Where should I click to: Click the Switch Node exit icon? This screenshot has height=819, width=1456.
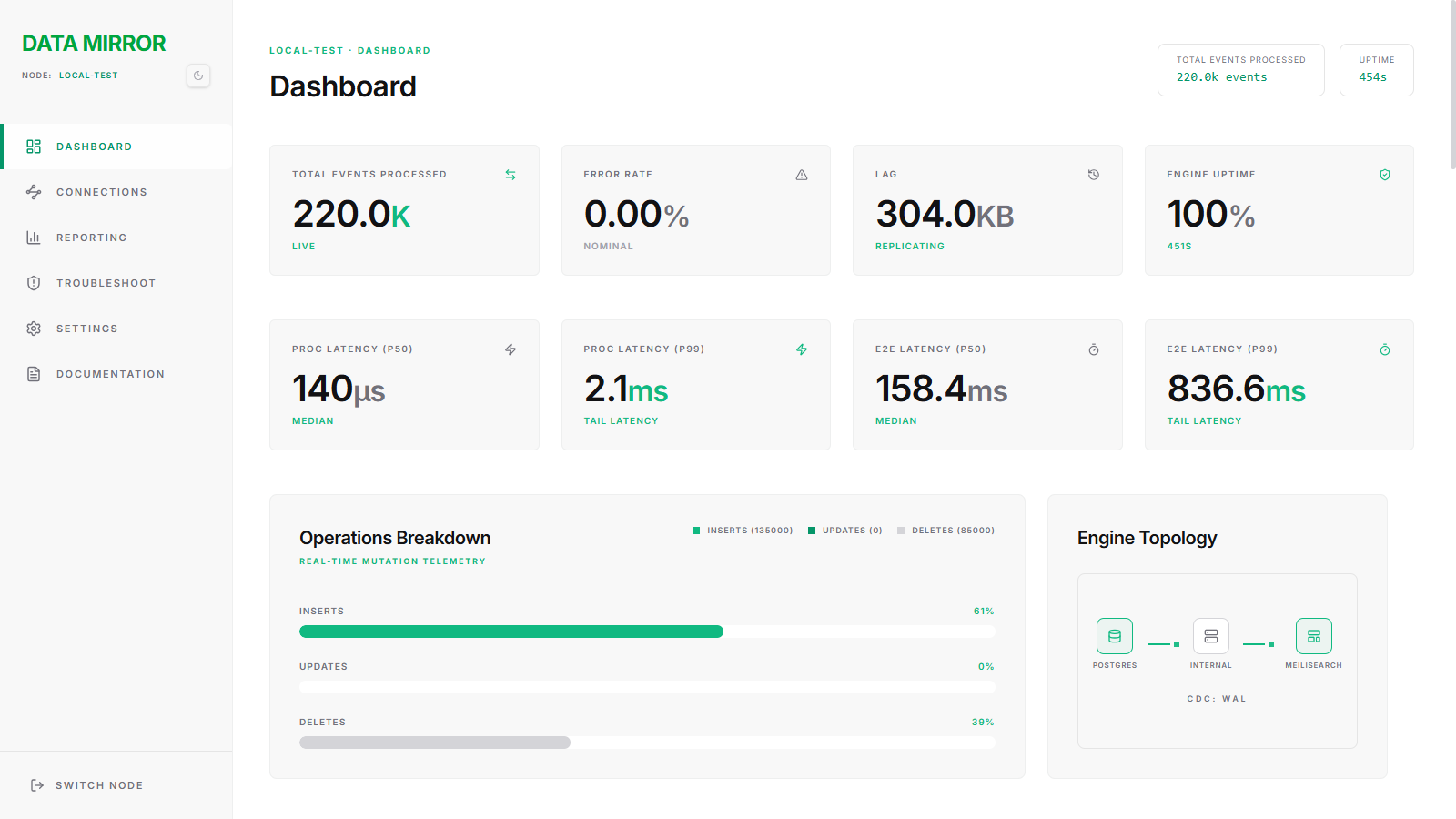[37, 785]
